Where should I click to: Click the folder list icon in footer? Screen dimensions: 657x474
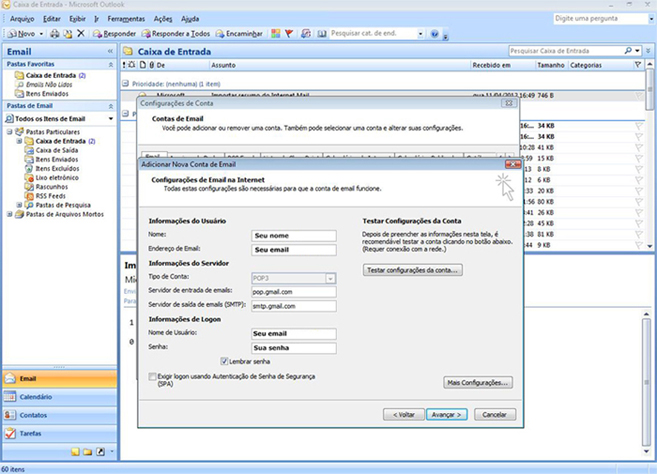pyautogui.click(x=88, y=452)
